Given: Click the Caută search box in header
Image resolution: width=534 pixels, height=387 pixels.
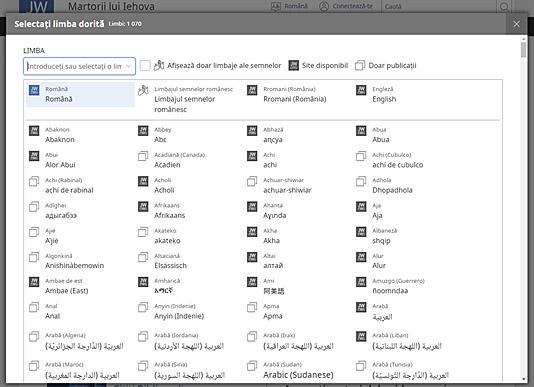Looking at the screenshot, I should (x=439, y=6).
